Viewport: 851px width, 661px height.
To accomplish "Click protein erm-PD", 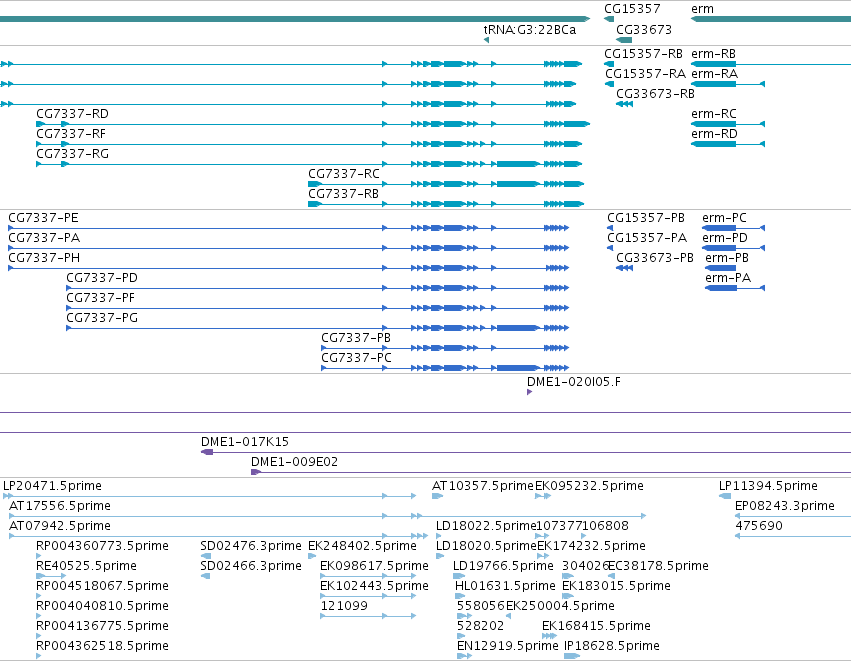I will [725, 238].
